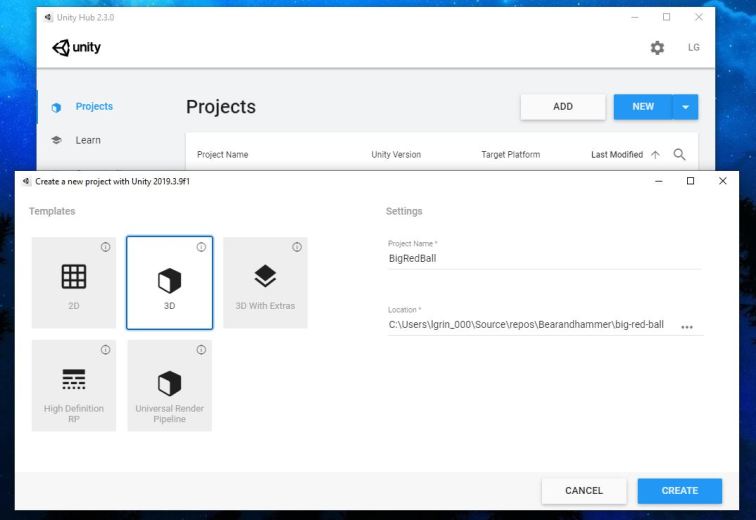Sort by Project Name column
The image size is (756, 520).
pyautogui.click(x=222, y=155)
